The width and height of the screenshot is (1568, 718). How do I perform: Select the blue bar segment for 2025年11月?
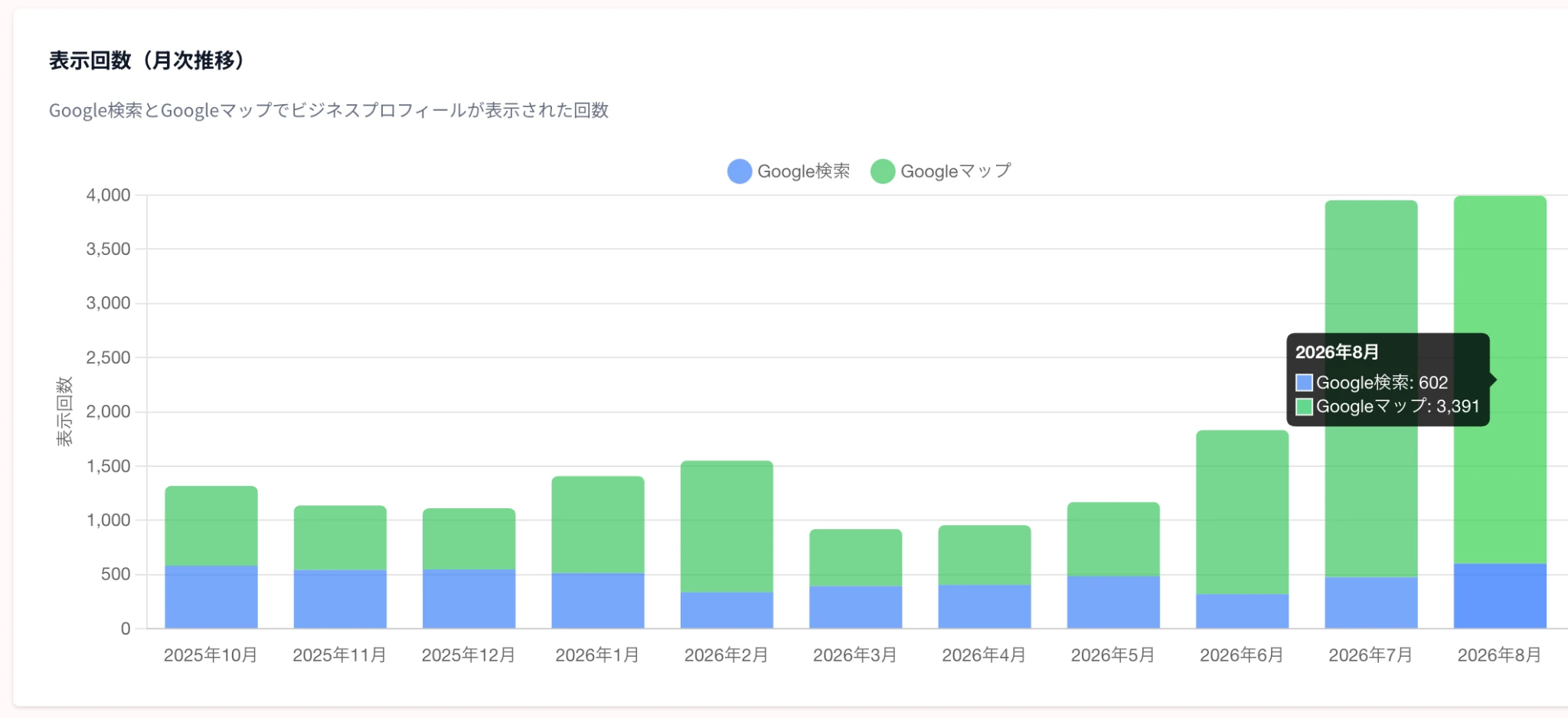tap(340, 599)
